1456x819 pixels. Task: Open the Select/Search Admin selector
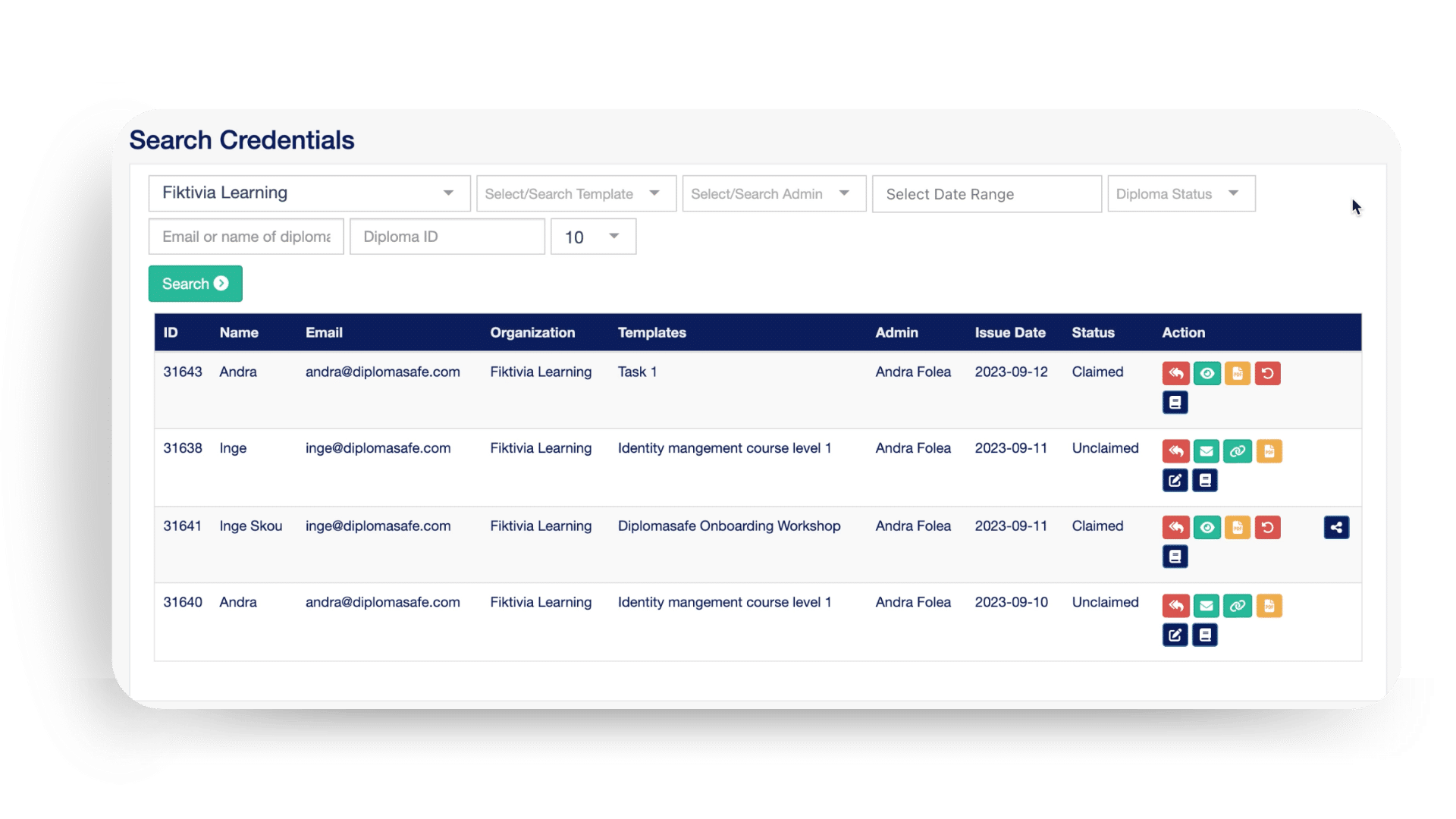coord(773,193)
